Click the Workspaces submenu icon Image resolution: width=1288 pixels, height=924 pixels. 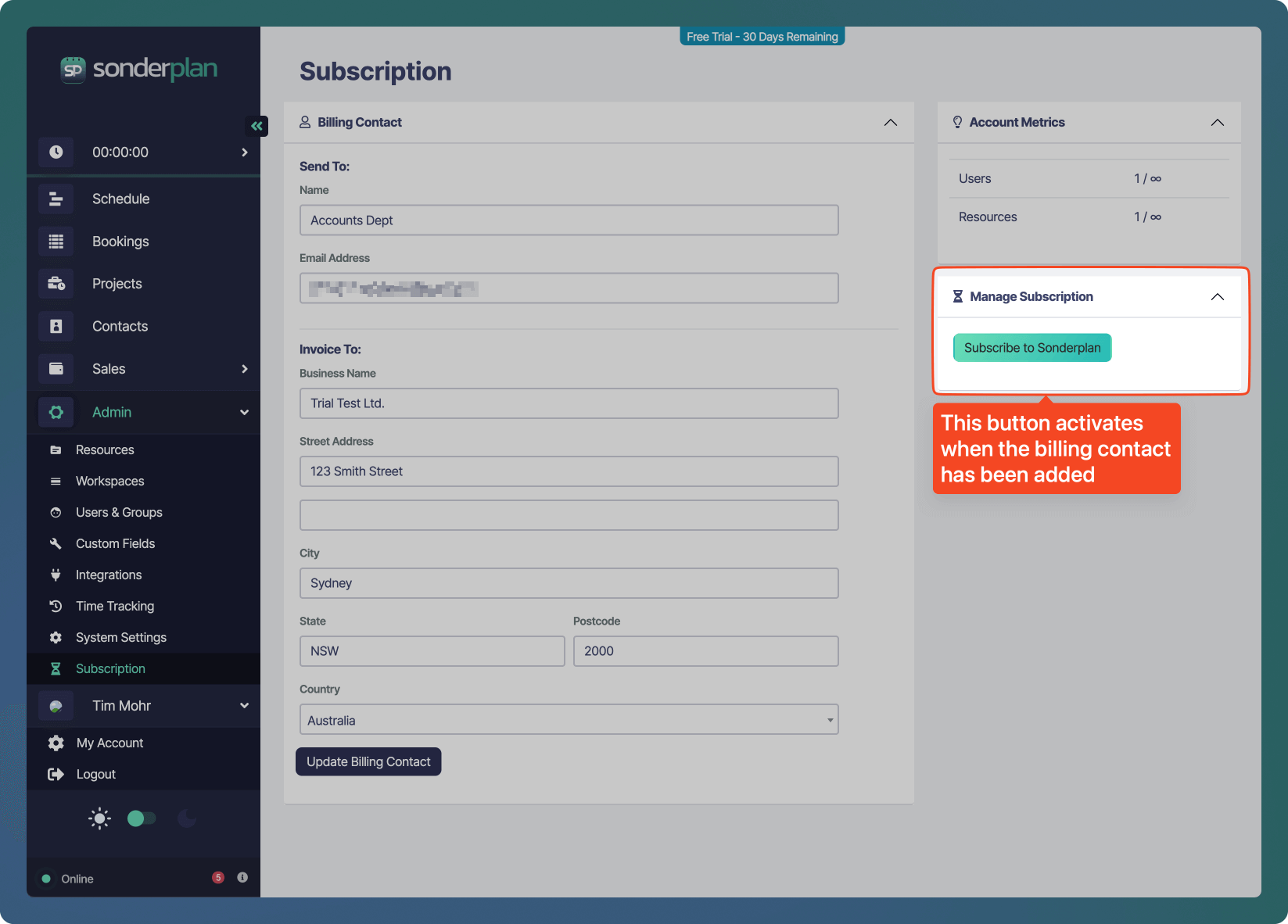click(x=56, y=482)
